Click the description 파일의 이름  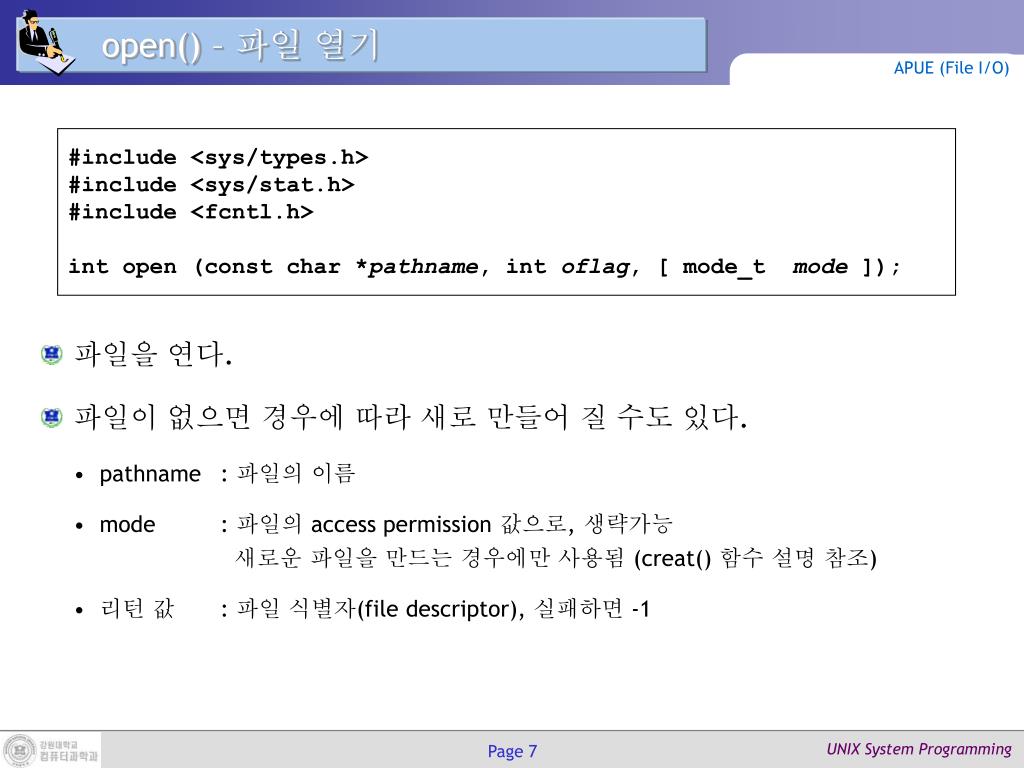[296, 473]
